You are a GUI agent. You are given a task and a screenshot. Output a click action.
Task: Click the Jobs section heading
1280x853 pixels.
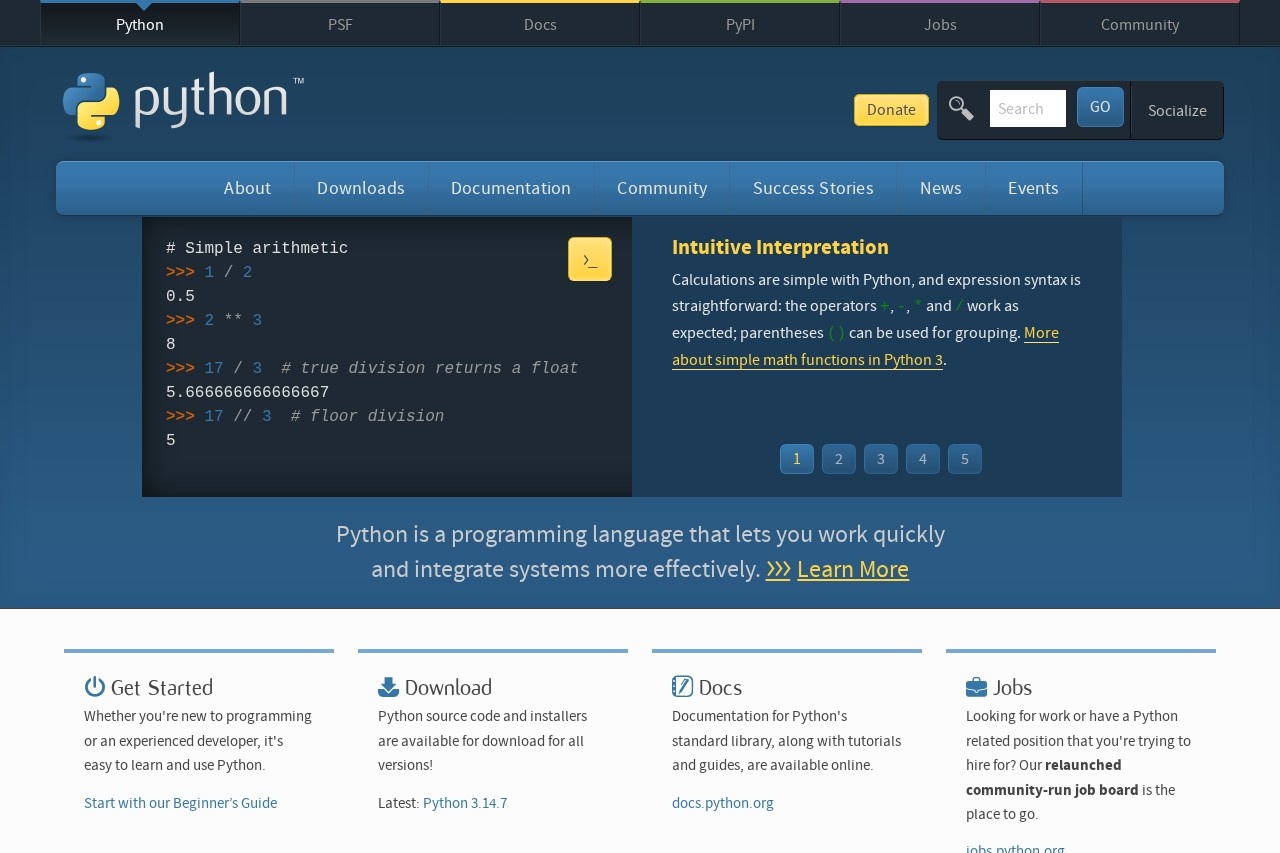(x=1012, y=687)
